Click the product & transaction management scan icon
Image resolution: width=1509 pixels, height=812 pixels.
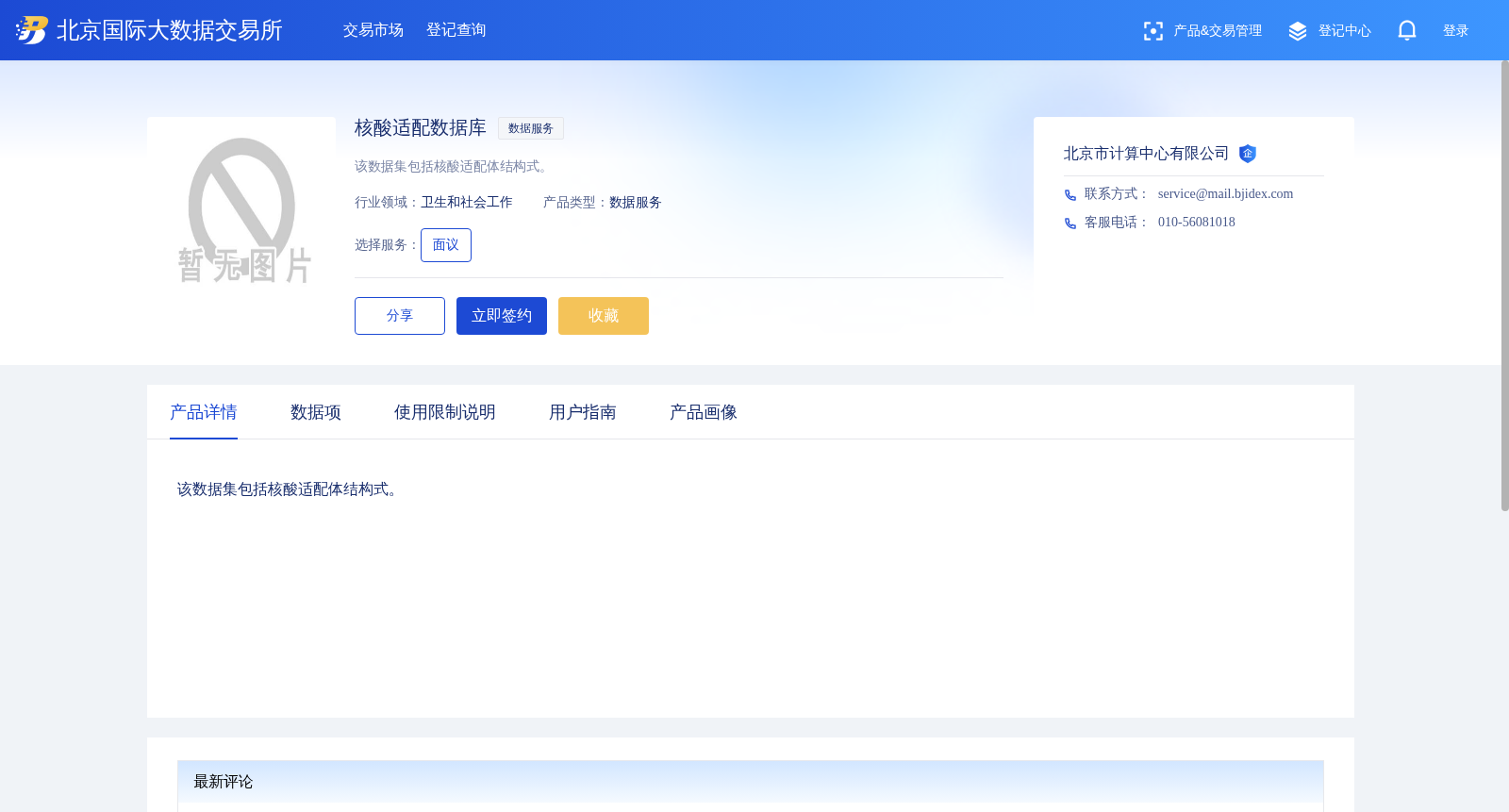(x=1152, y=31)
